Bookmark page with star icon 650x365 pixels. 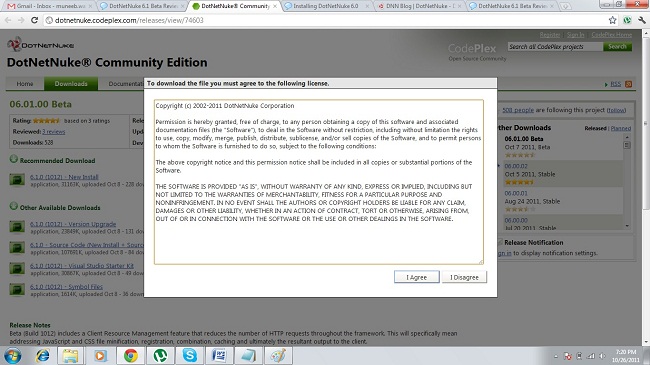point(612,20)
